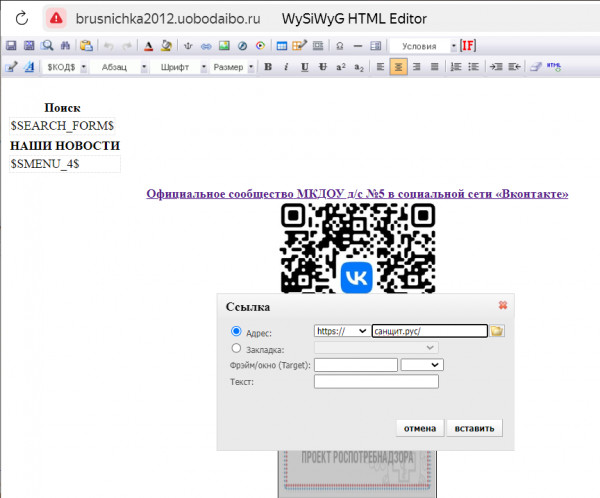Select the Адрес radio button
The width and height of the screenshot is (600, 498).
236,331
